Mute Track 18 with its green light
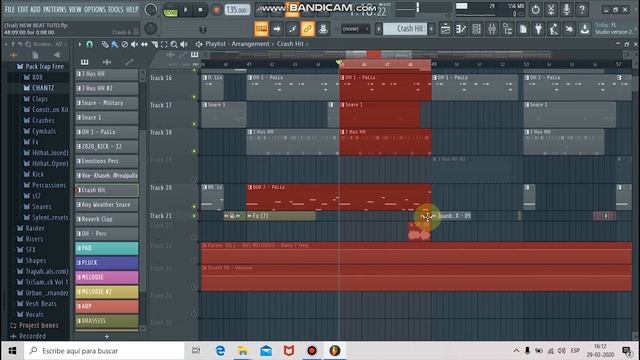Viewport: 640px width, 360px height. 194,151
